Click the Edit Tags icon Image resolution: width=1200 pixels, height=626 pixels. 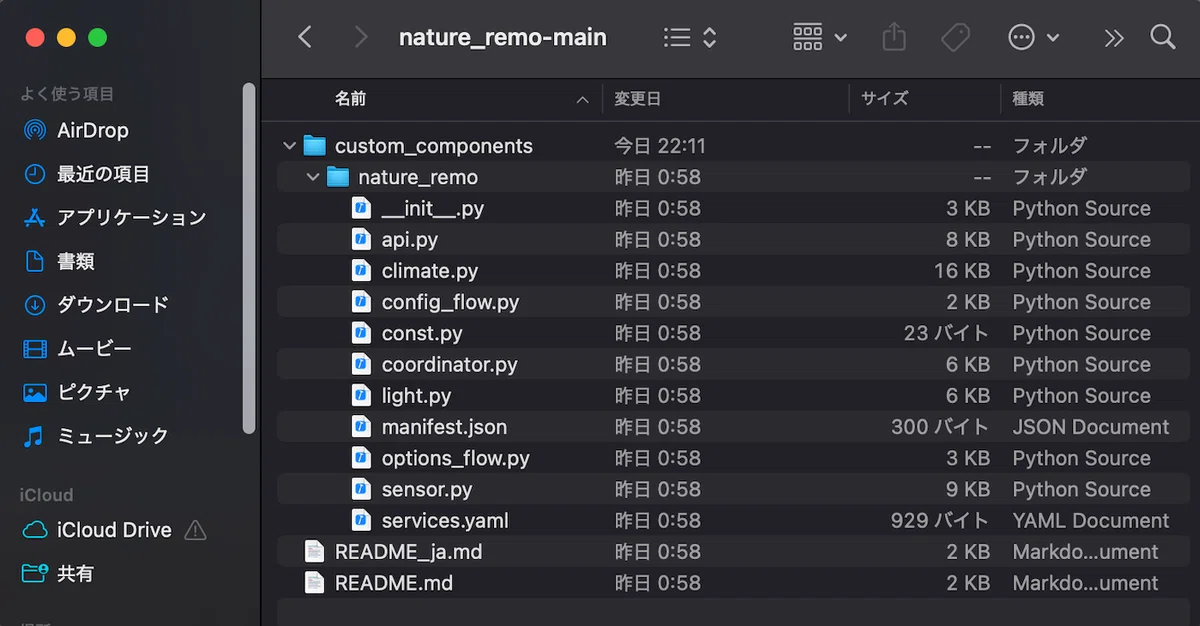point(955,38)
